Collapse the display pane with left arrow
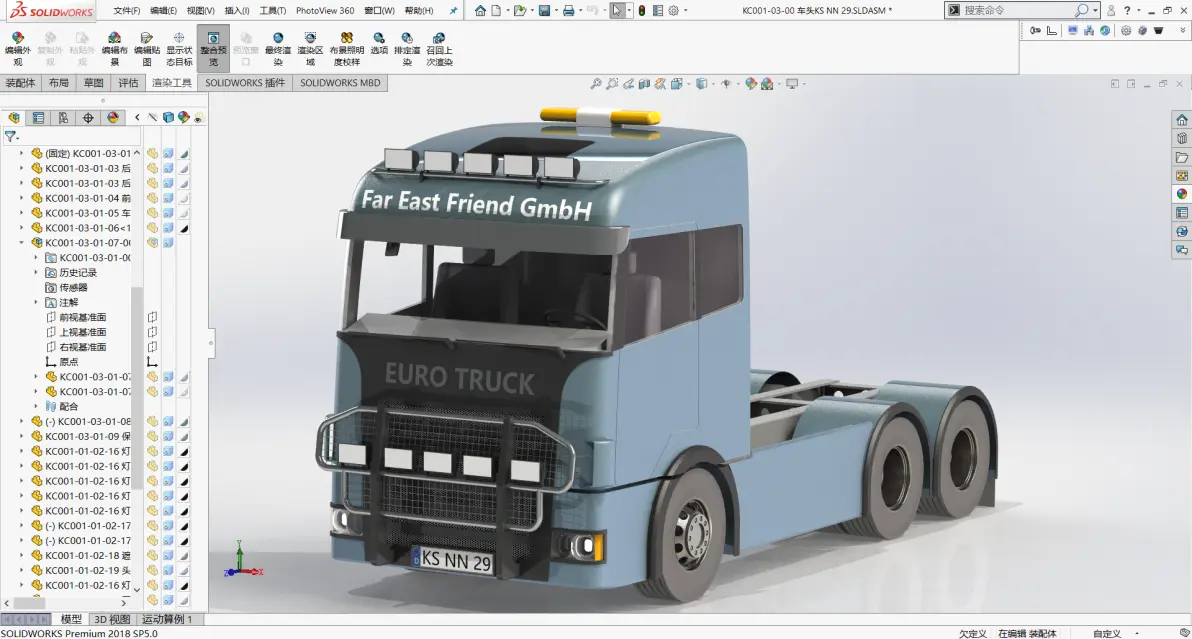This screenshot has height=639, width=1192. point(137,117)
